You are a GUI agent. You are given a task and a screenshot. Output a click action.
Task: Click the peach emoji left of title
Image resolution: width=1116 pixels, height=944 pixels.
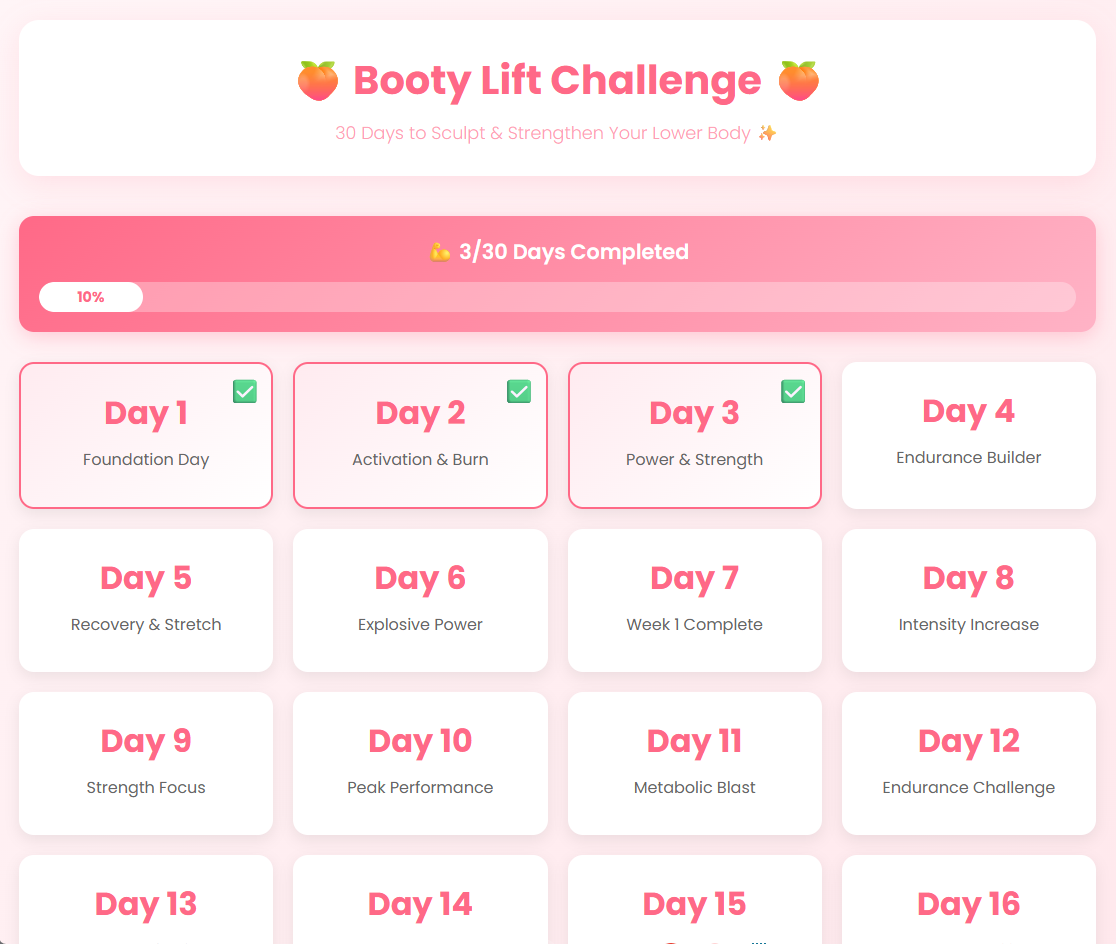318,80
